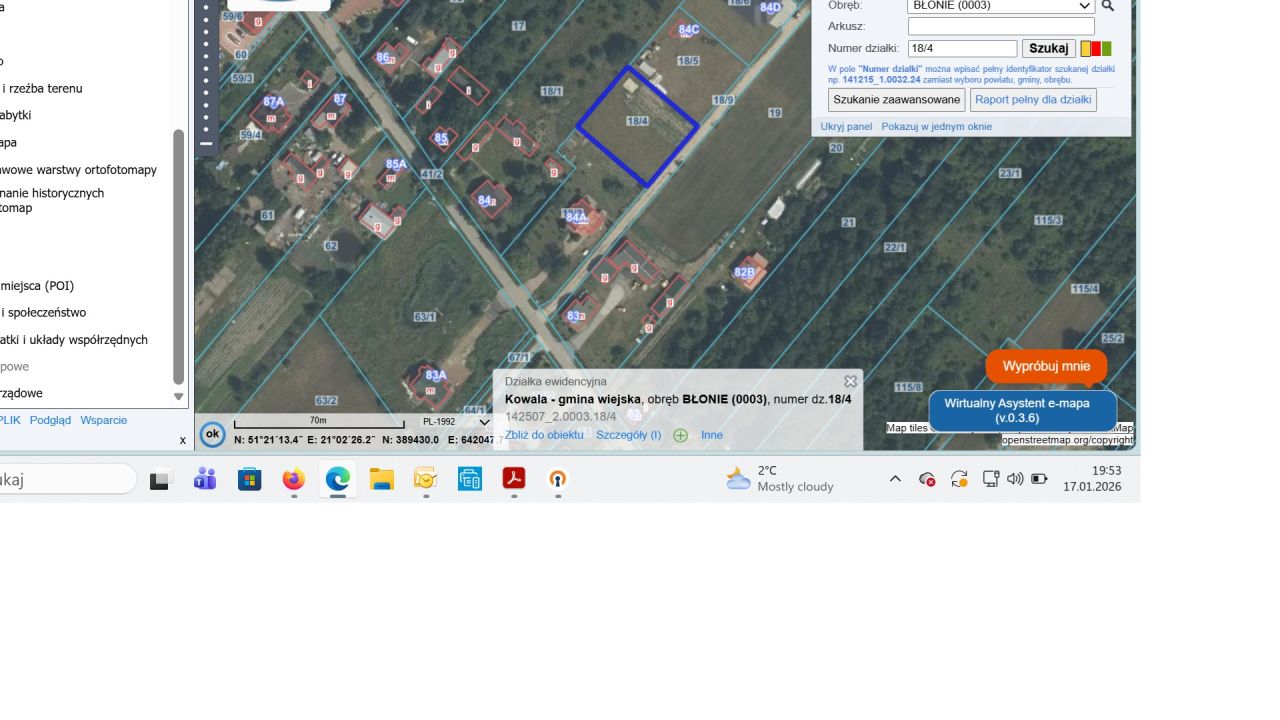Open Microsoft Teams from the taskbar
Image resolution: width=1280 pixels, height=720 pixels.
click(205, 480)
